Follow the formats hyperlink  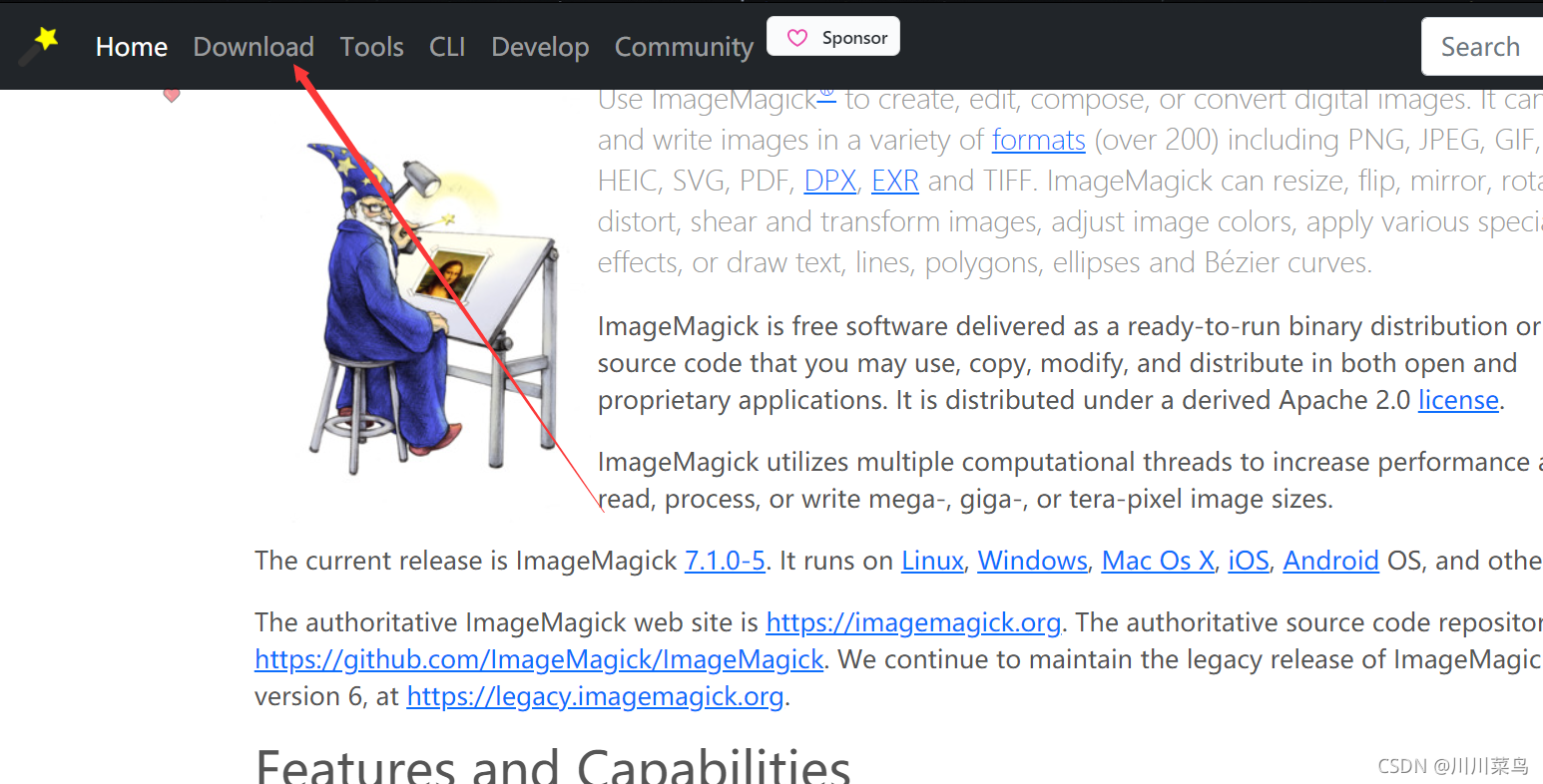[x=1038, y=141]
